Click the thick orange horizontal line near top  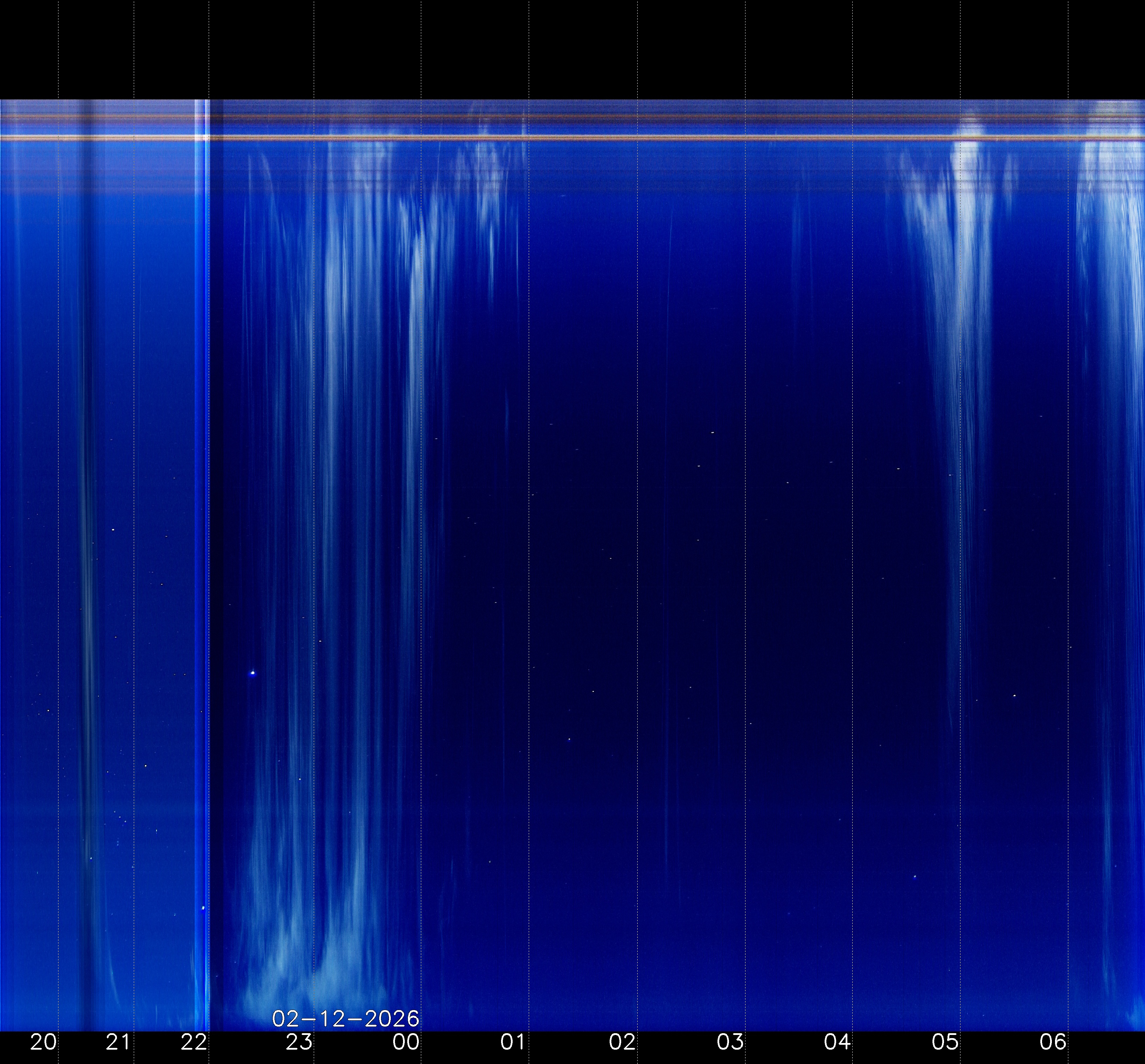tap(576, 138)
